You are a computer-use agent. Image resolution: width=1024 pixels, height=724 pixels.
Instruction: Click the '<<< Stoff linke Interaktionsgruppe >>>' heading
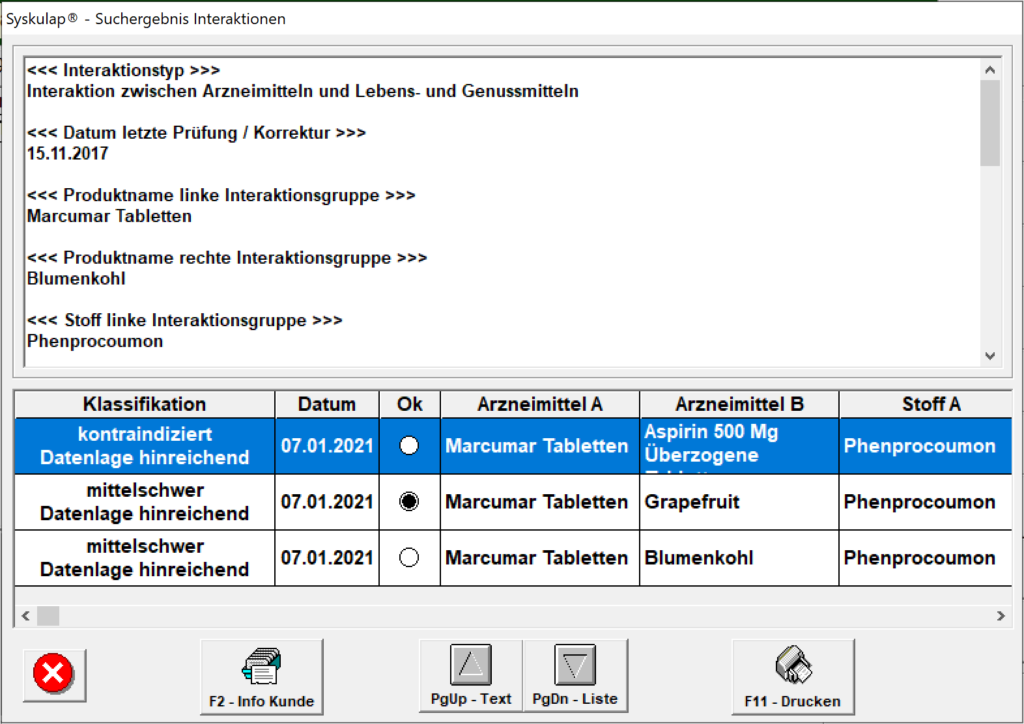[184, 321]
